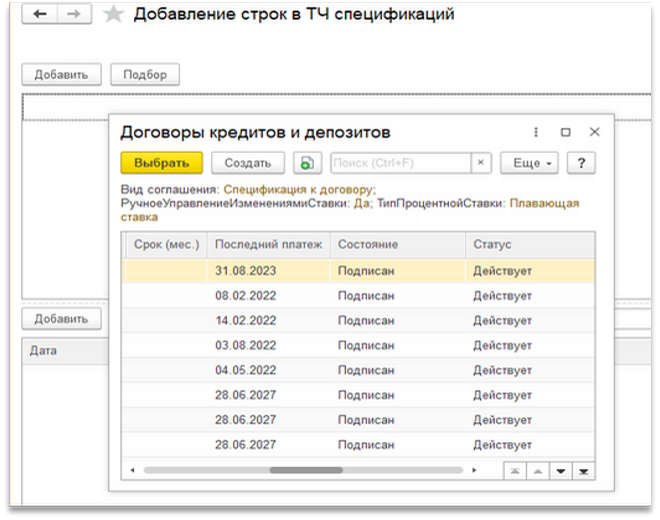Click the copy-create green document icon
Image resolution: width=660 pixels, height=520 pixels.
tap(307, 163)
